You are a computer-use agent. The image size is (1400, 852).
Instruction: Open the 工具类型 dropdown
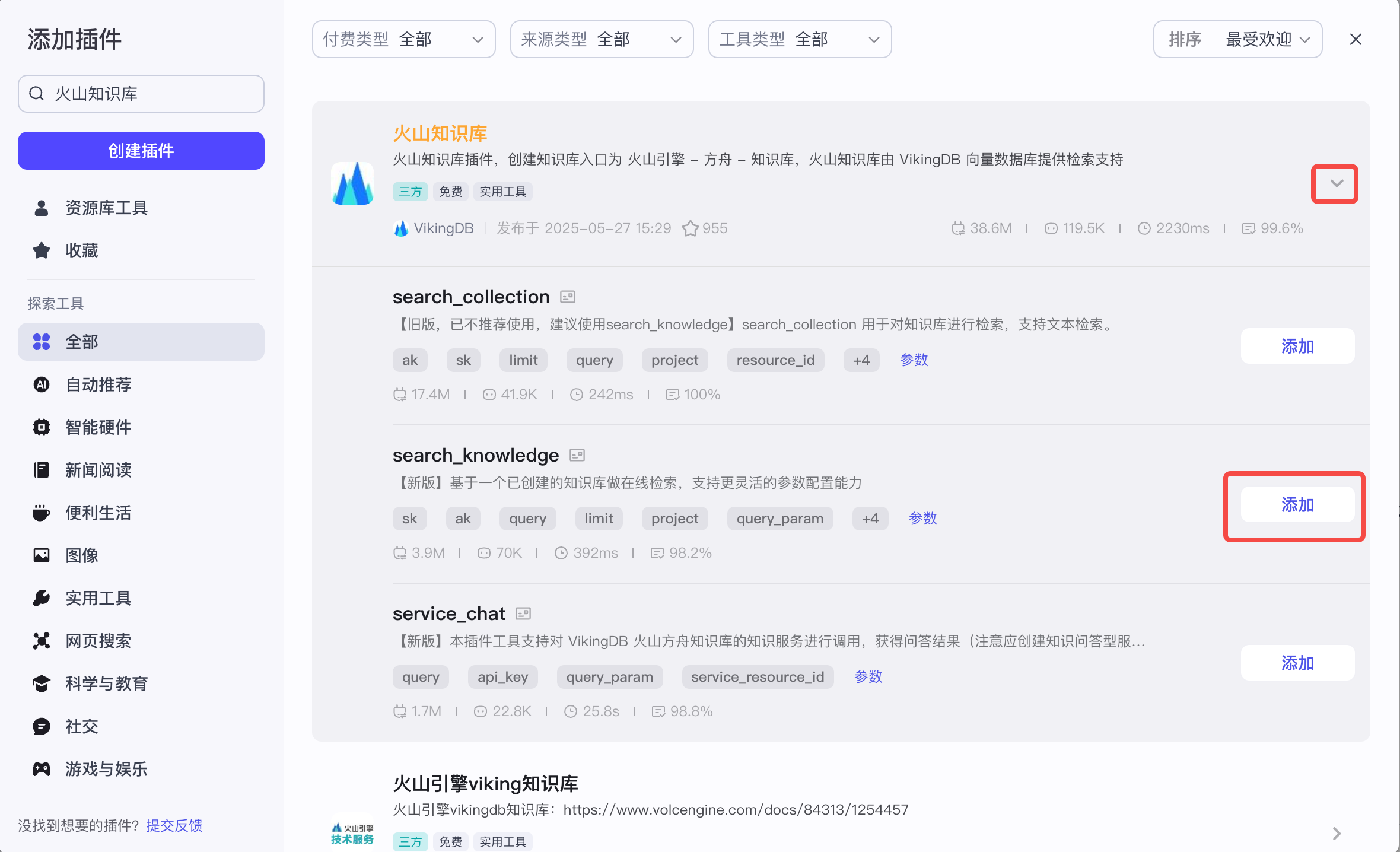pyautogui.click(x=800, y=39)
